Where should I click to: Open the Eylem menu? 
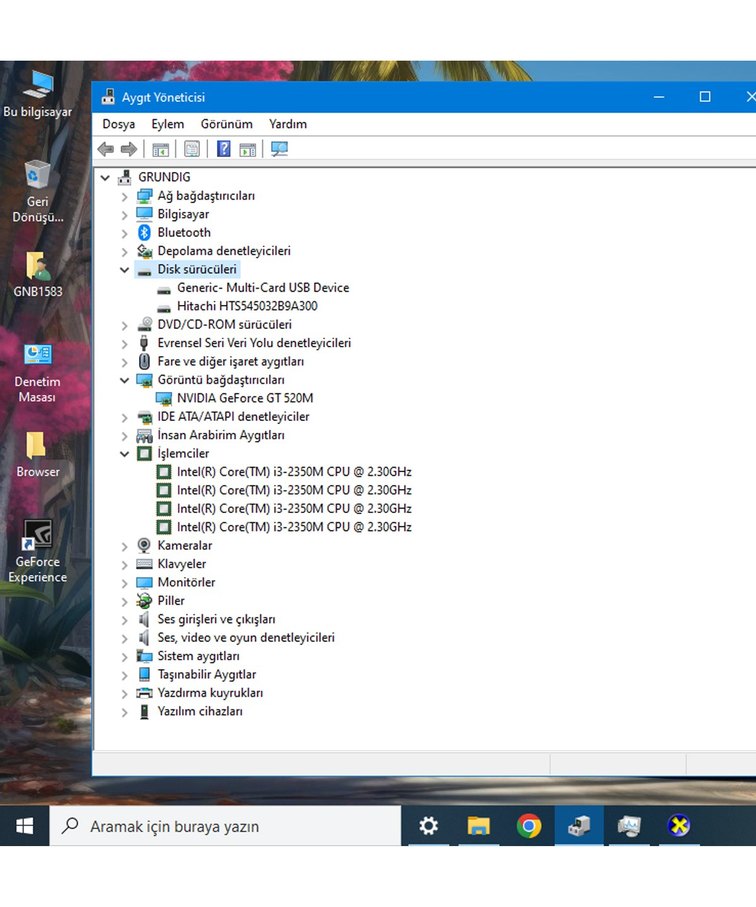coord(168,124)
